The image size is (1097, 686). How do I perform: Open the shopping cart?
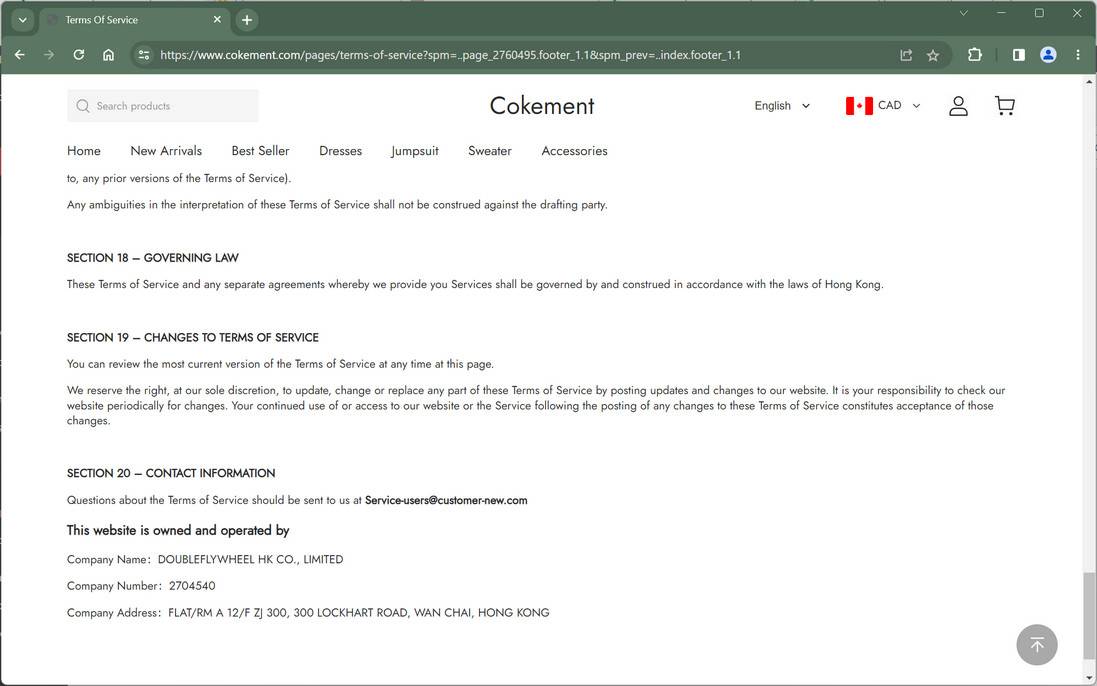click(1004, 105)
